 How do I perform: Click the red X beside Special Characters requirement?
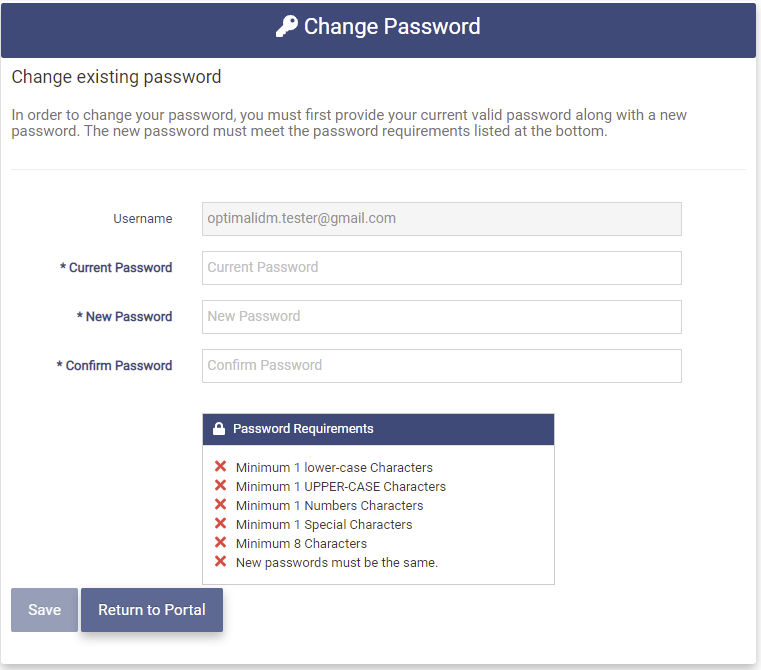point(220,524)
